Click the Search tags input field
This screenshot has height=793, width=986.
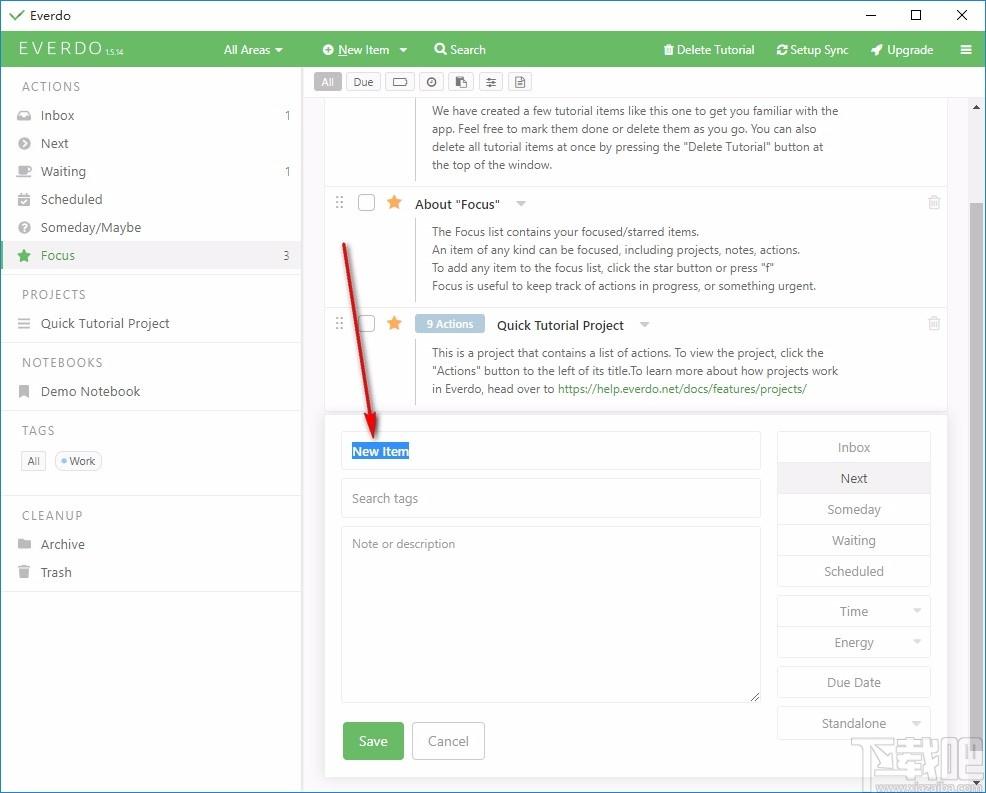pyautogui.click(x=550, y=498)
